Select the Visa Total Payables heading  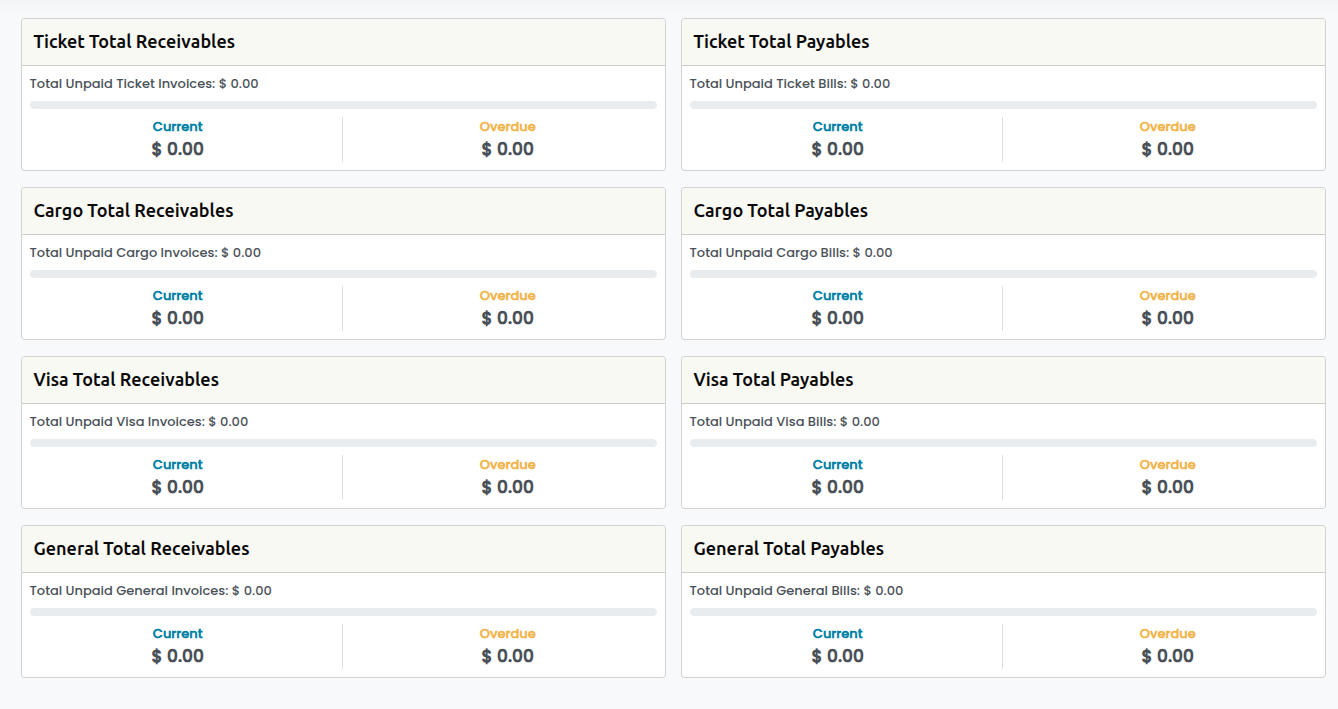click(x=773, y=380)
